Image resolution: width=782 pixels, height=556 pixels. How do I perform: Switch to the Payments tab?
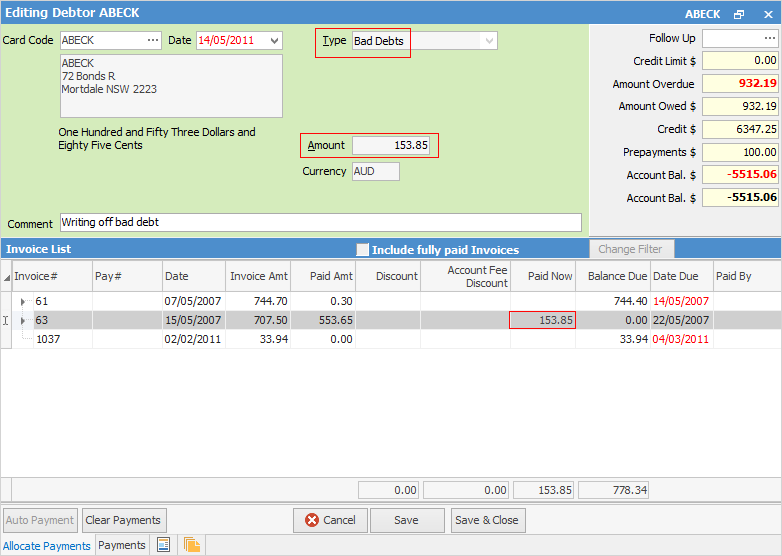pos(121,545)
